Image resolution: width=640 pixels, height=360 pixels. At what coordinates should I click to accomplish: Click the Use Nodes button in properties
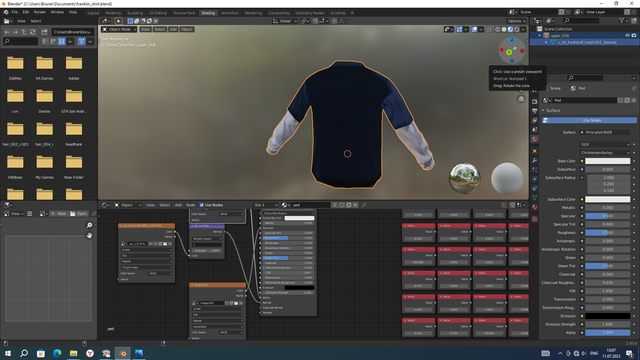(589, 120)
